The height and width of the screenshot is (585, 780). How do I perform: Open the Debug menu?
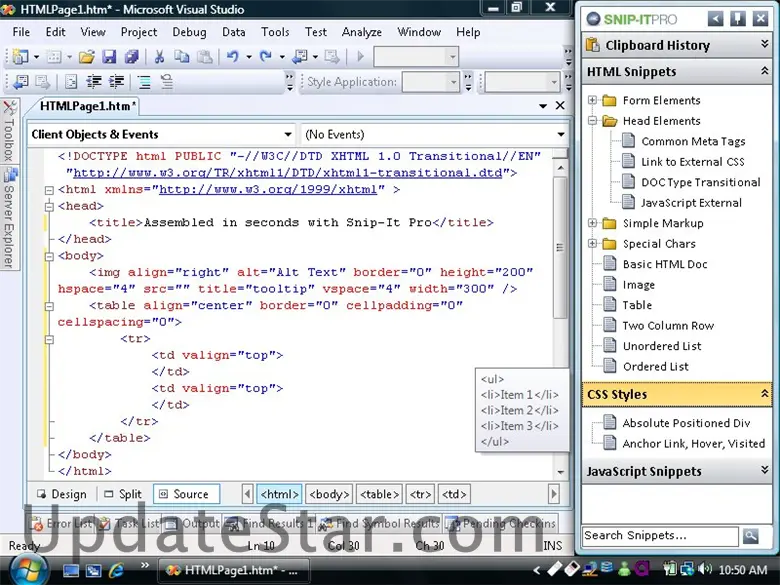189,32
